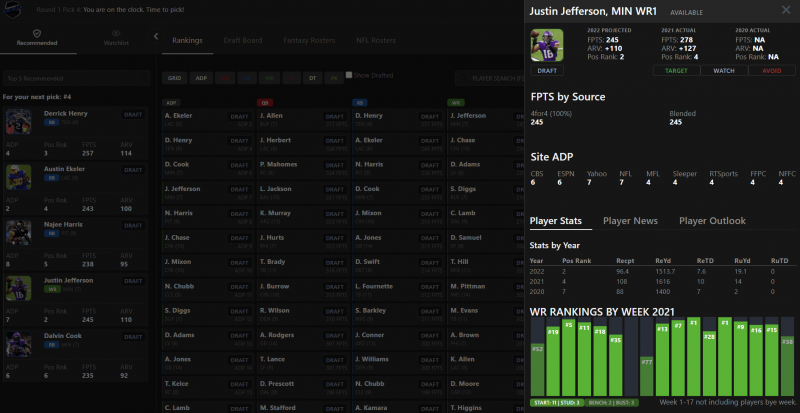This screenshot has height=413, width=800.
Task: Click the blue RB column header badge
Action: (360, 103)
